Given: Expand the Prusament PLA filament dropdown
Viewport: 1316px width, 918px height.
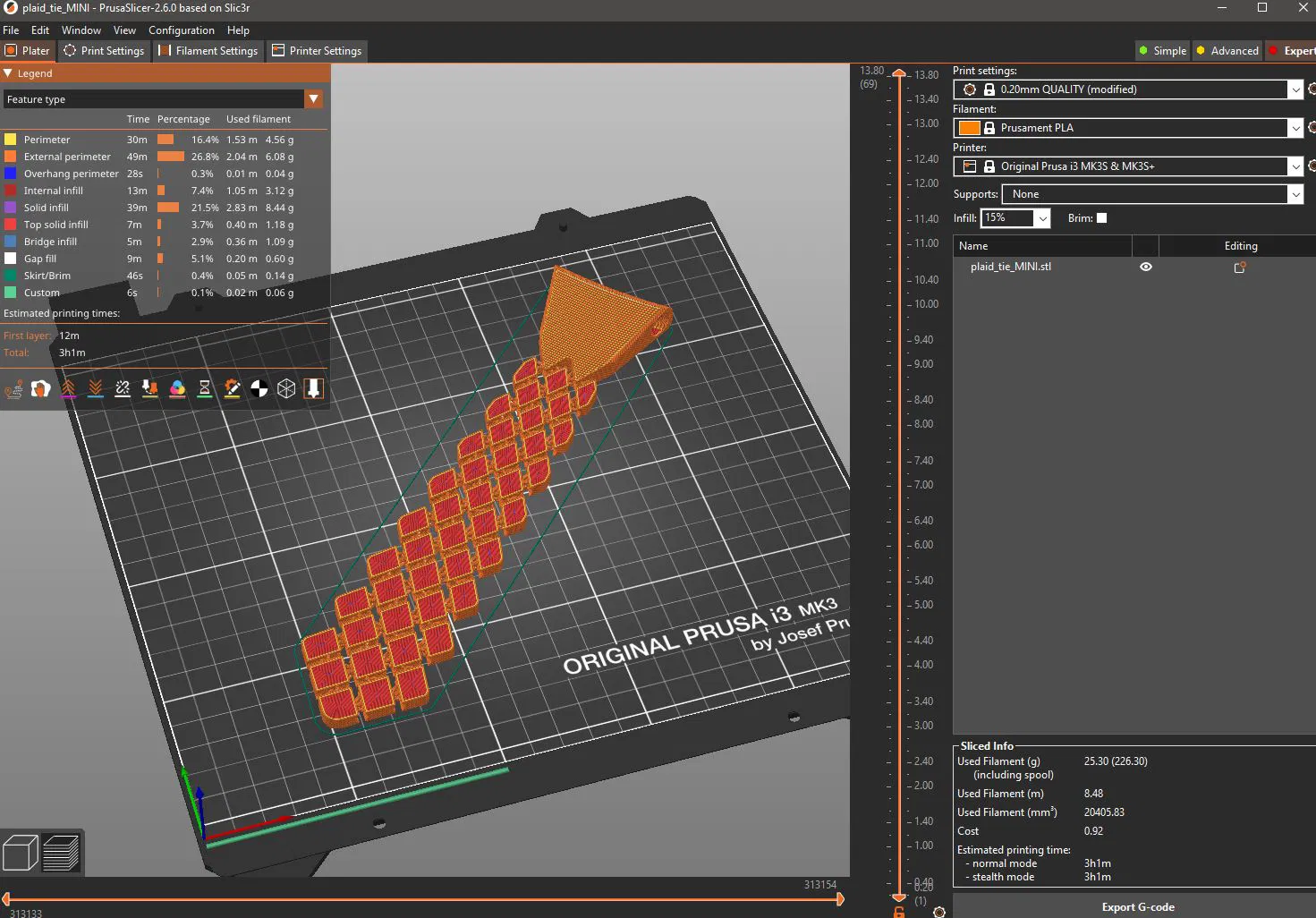Looking at the screenshot, I should coord(1295,128).
